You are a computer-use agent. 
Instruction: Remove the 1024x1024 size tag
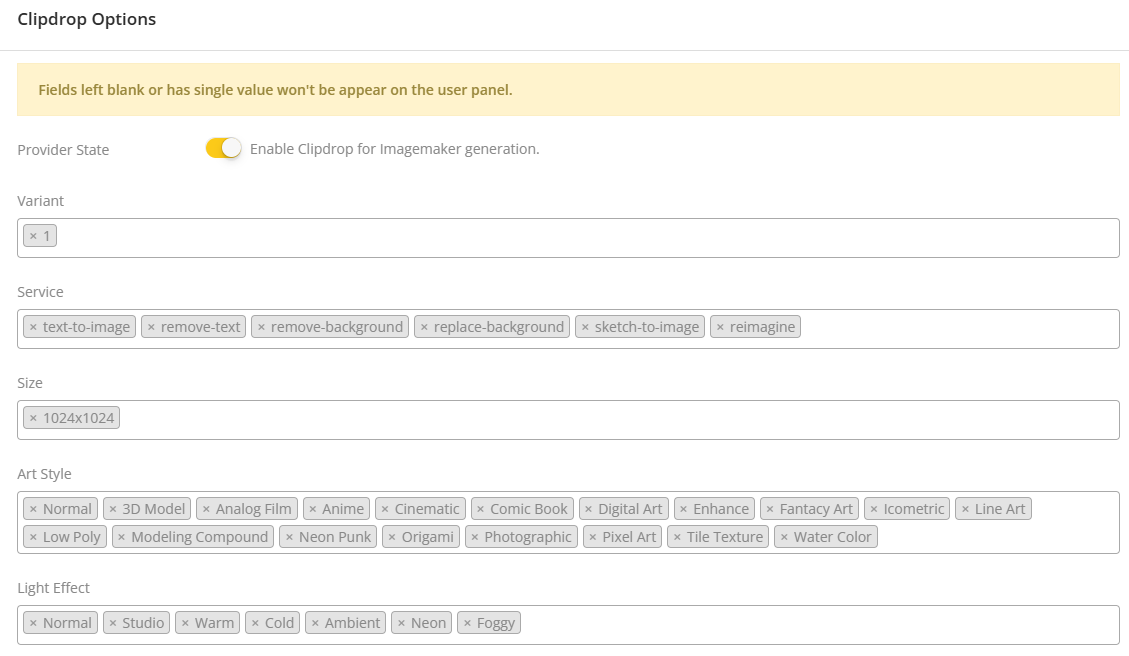(x=33, y=418)
